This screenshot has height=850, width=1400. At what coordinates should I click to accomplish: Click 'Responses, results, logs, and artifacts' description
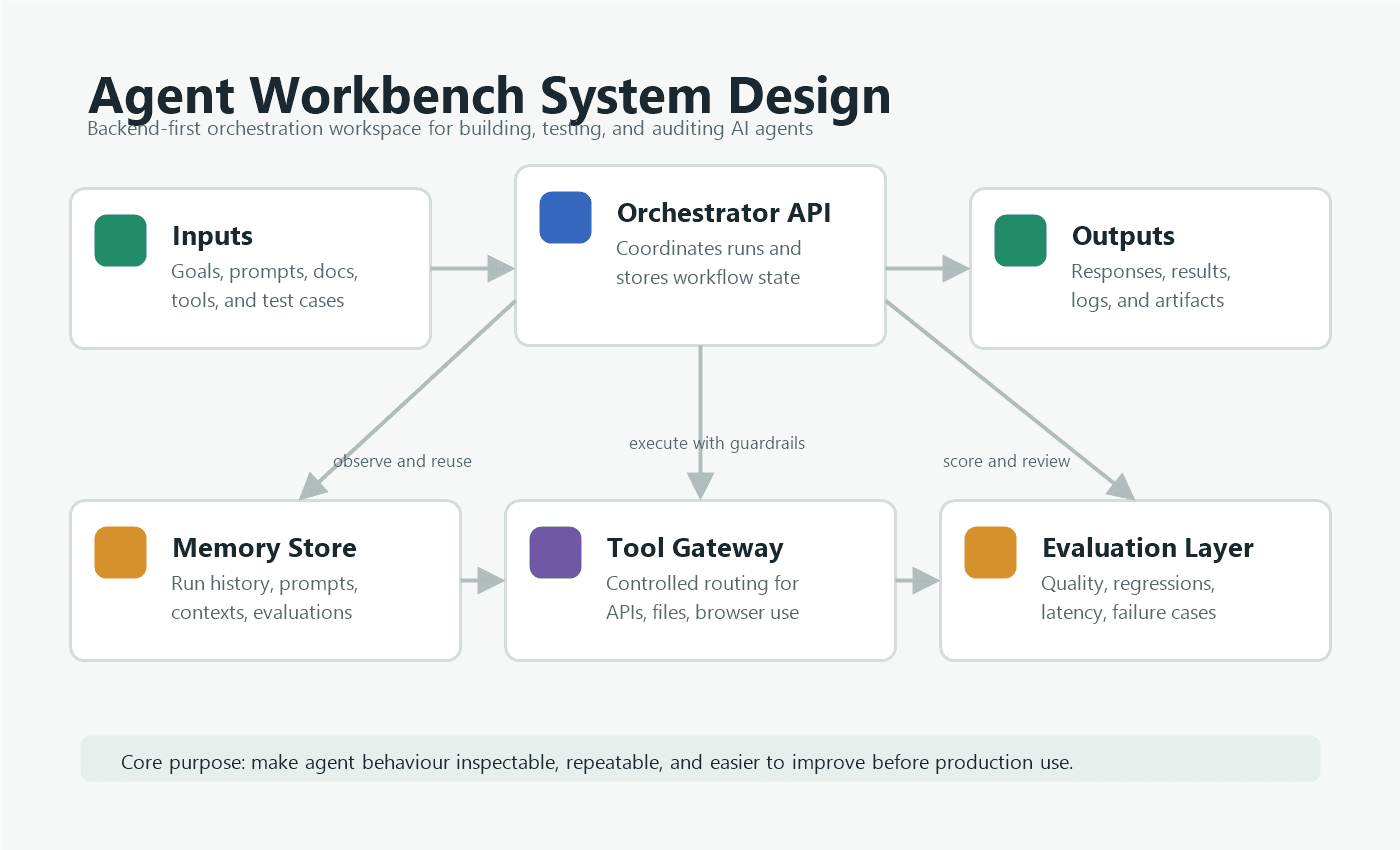point(1151,286)
